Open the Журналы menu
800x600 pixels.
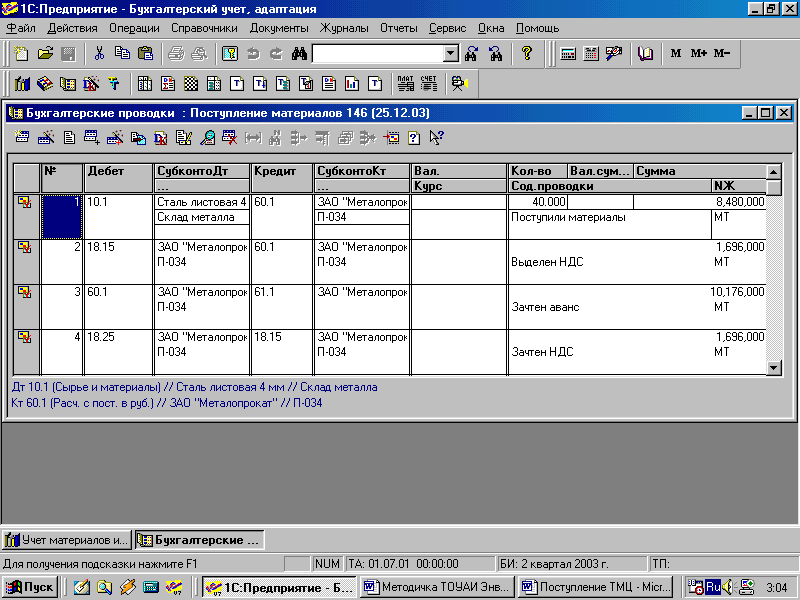coord(344,28)
